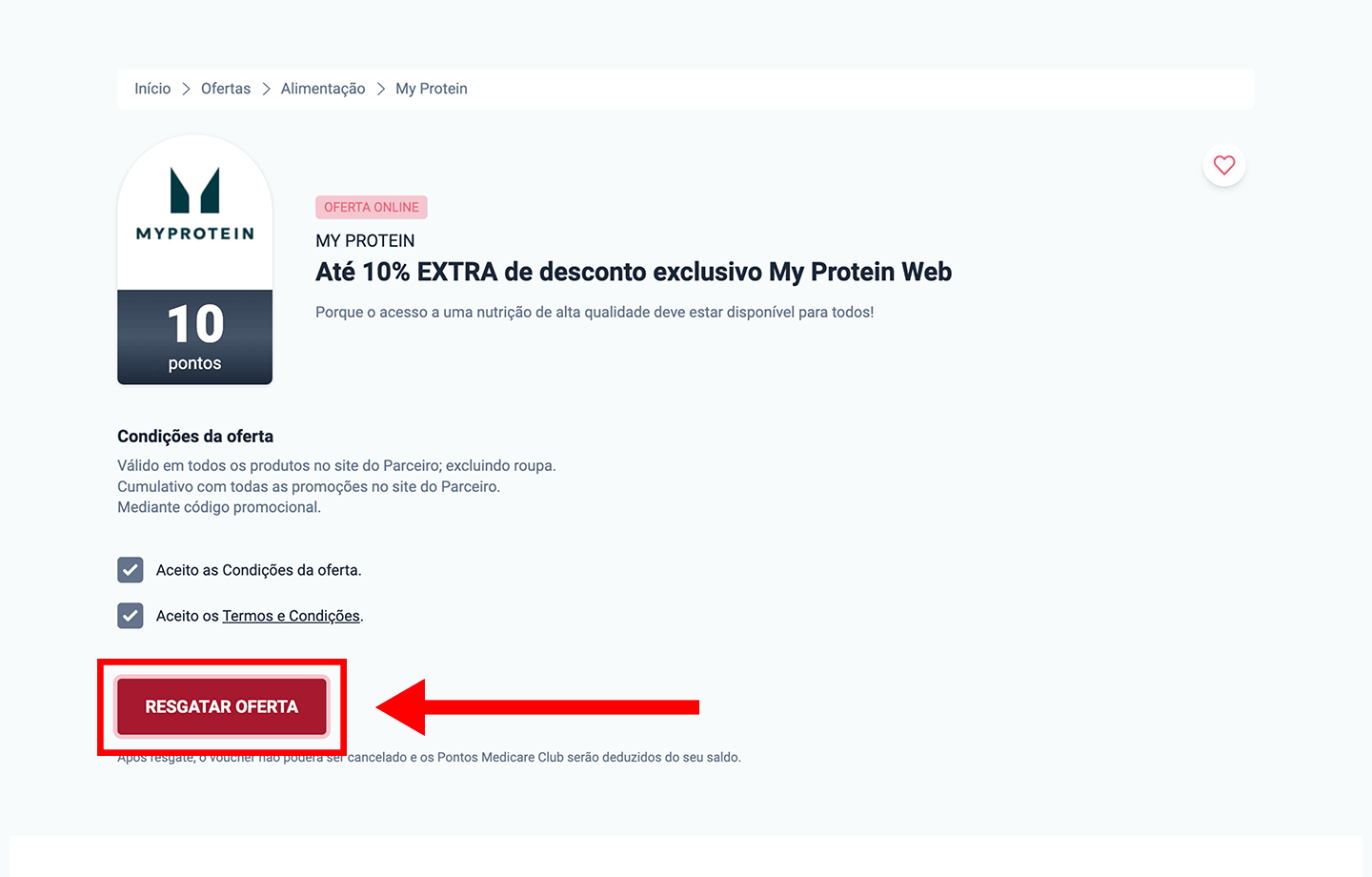Go to Início in the breadcrumb
Screen dimensions: 1372x877
152,89
